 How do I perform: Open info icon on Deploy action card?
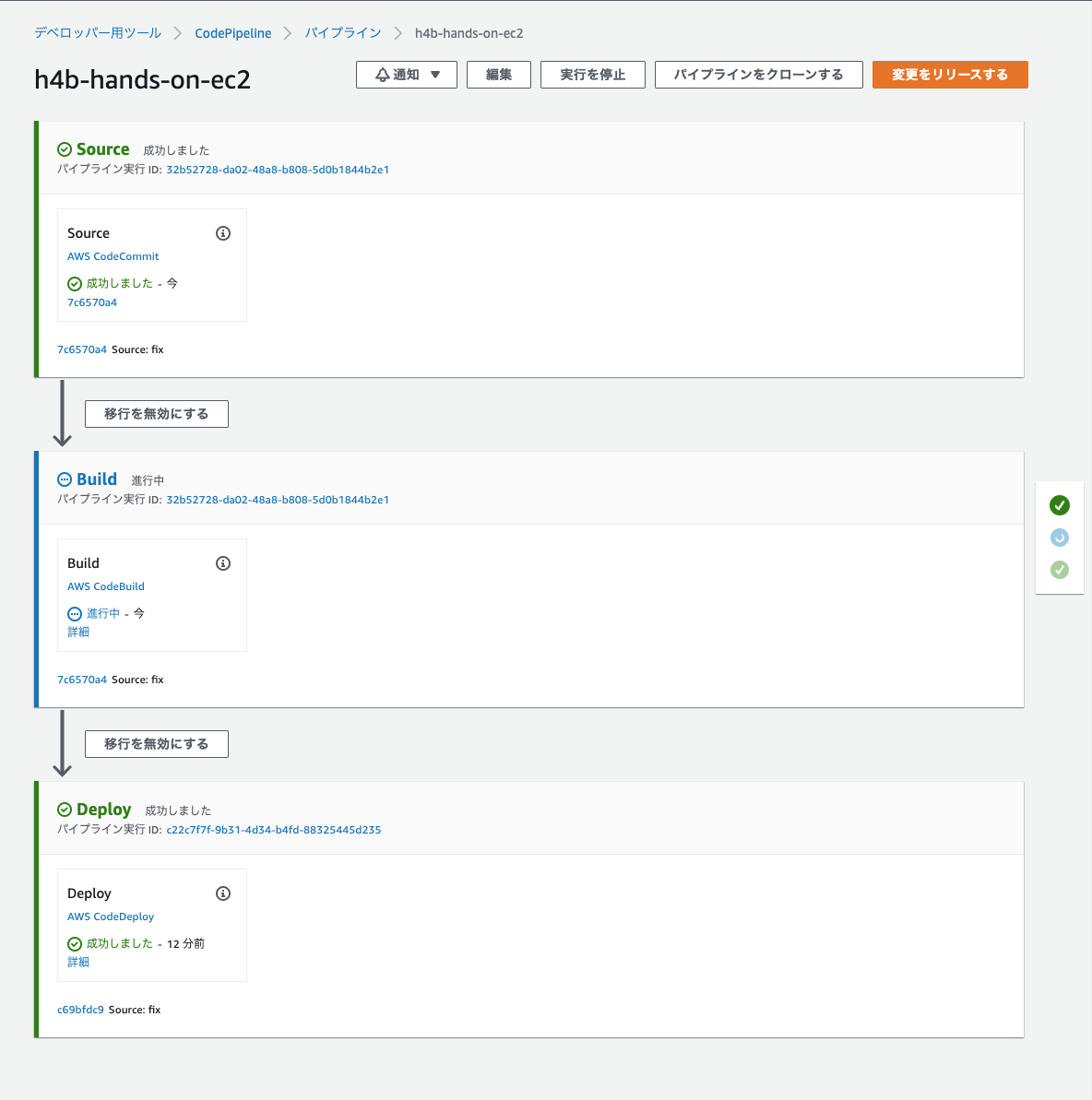tap(223, 893)
